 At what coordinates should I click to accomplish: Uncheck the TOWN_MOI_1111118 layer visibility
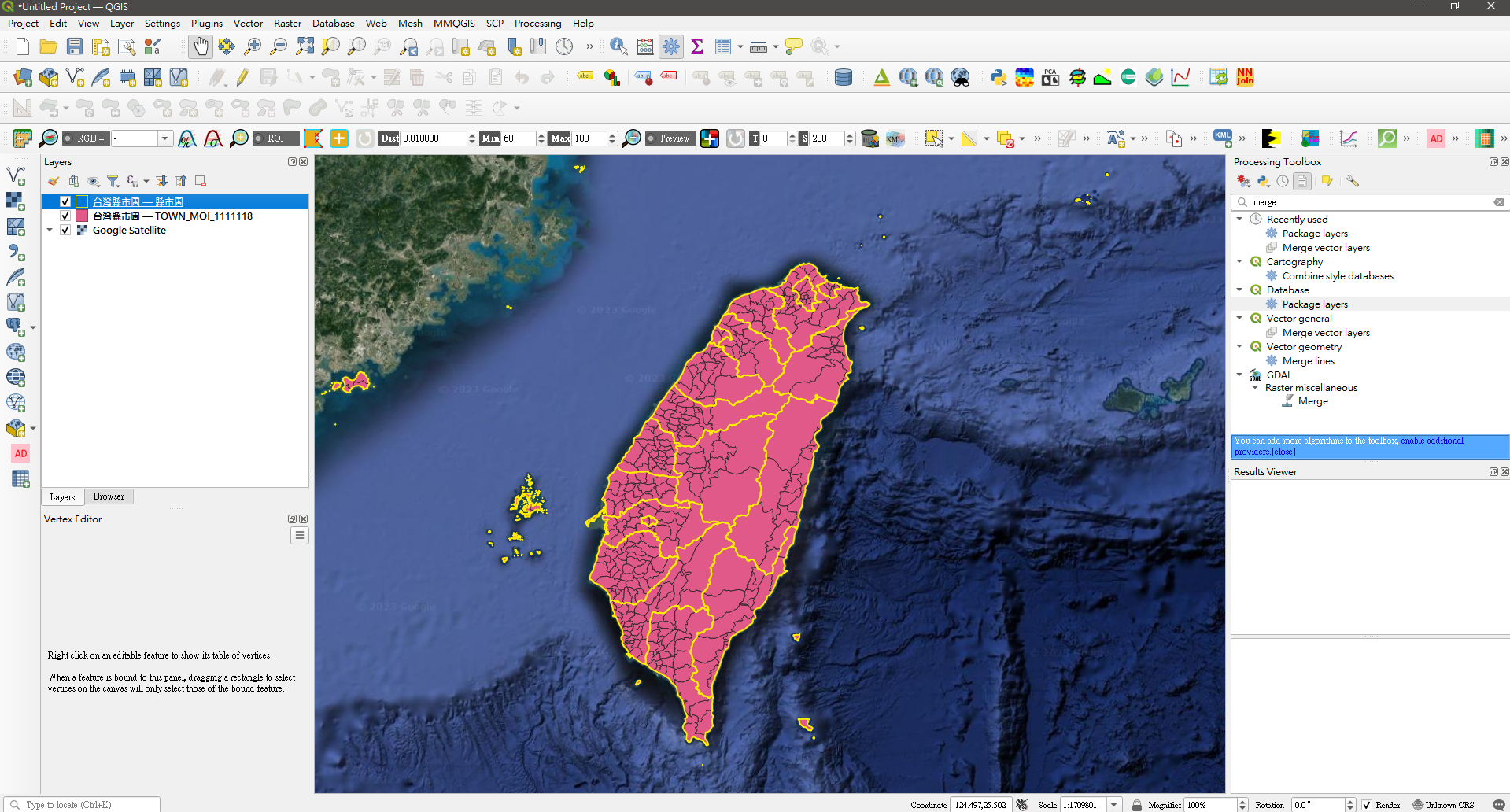65,216
